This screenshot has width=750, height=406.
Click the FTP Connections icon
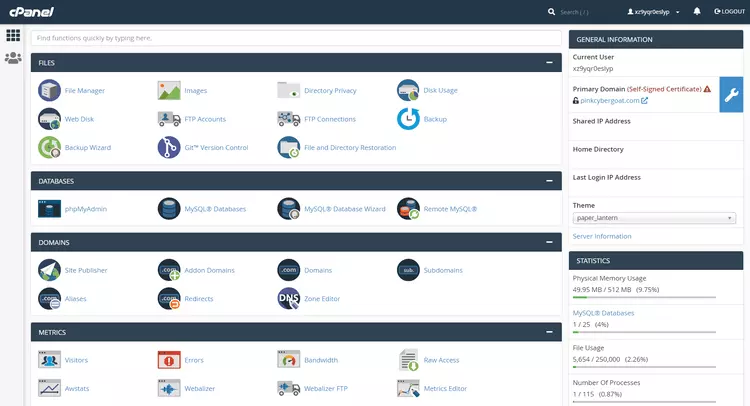pyautogui.click(x=288, y=119)
